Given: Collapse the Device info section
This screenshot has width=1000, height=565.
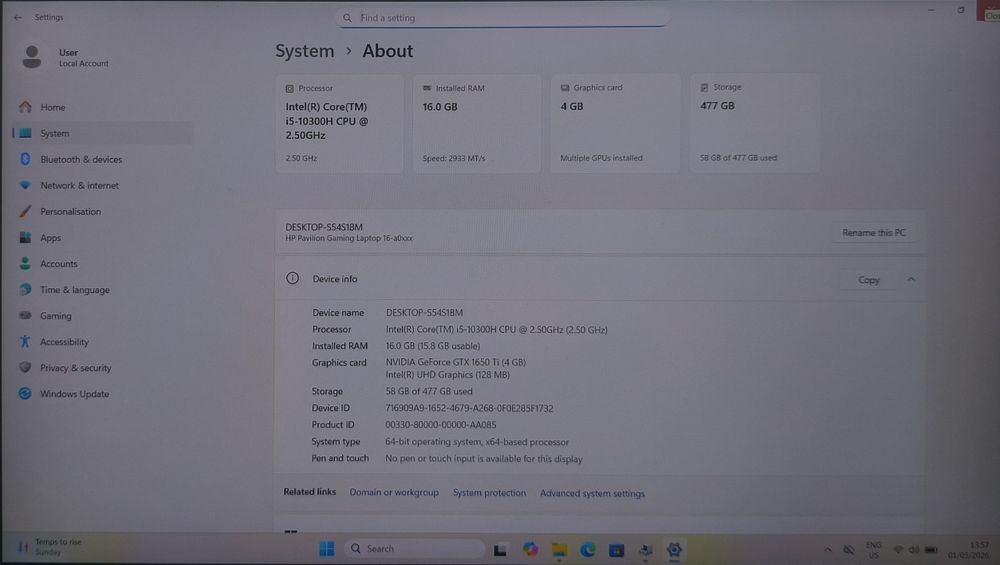Looking at the screenshot, I should (x=911, y=279).
